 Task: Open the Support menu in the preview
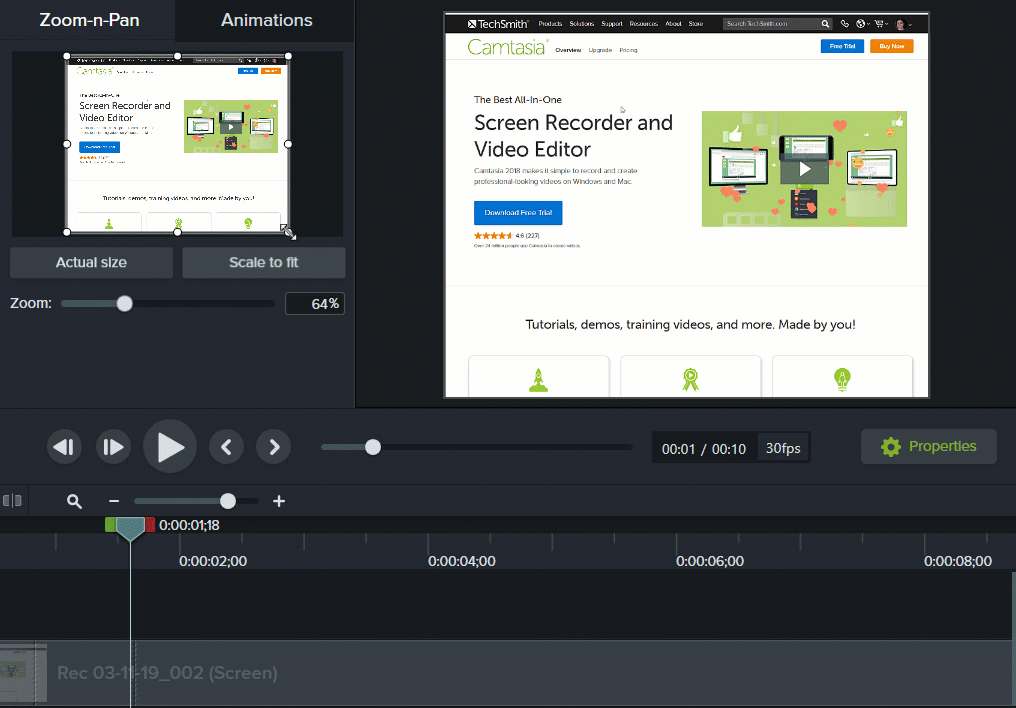coord(612,24)
